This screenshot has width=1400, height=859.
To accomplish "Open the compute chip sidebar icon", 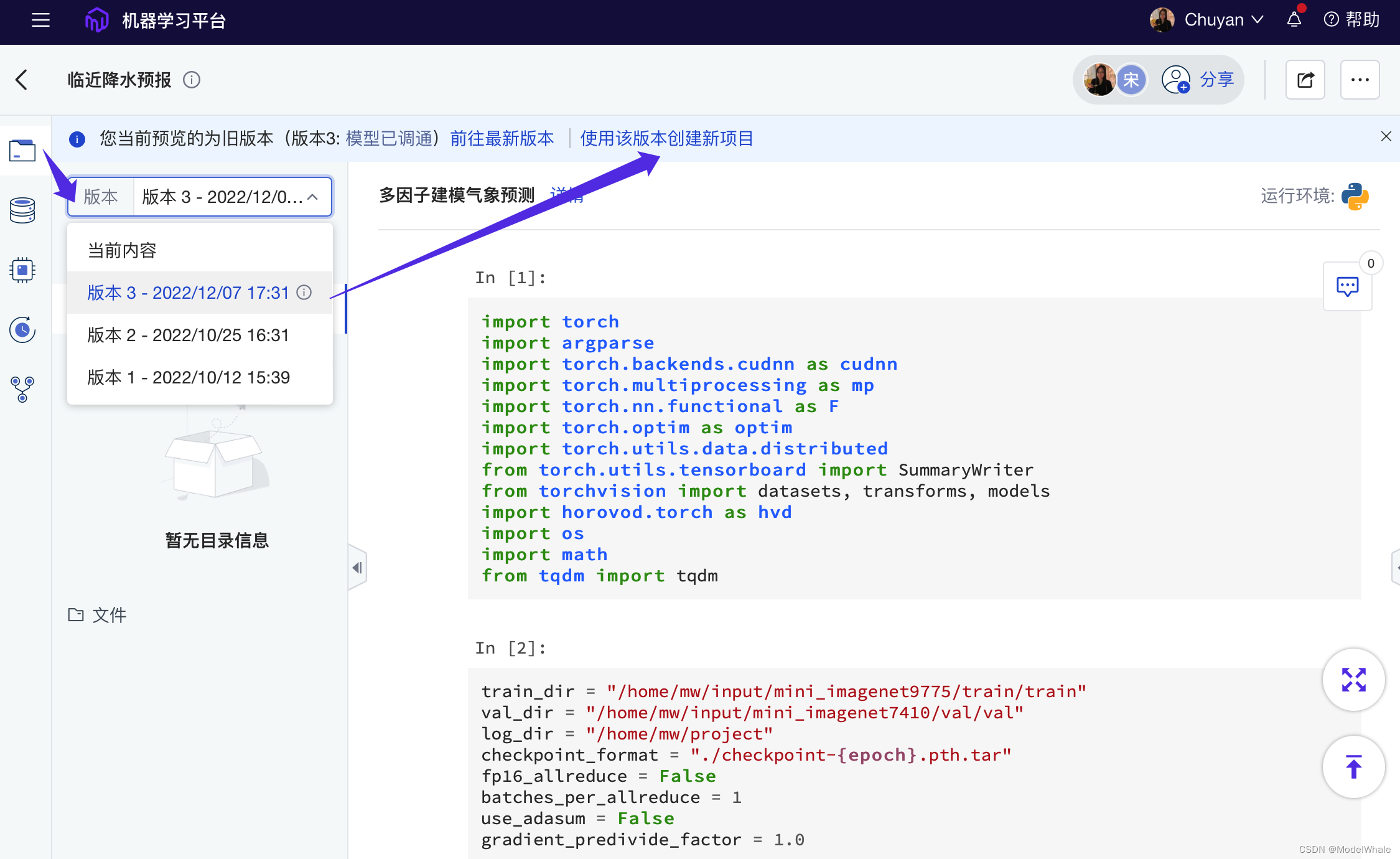I will coord(22,270).
